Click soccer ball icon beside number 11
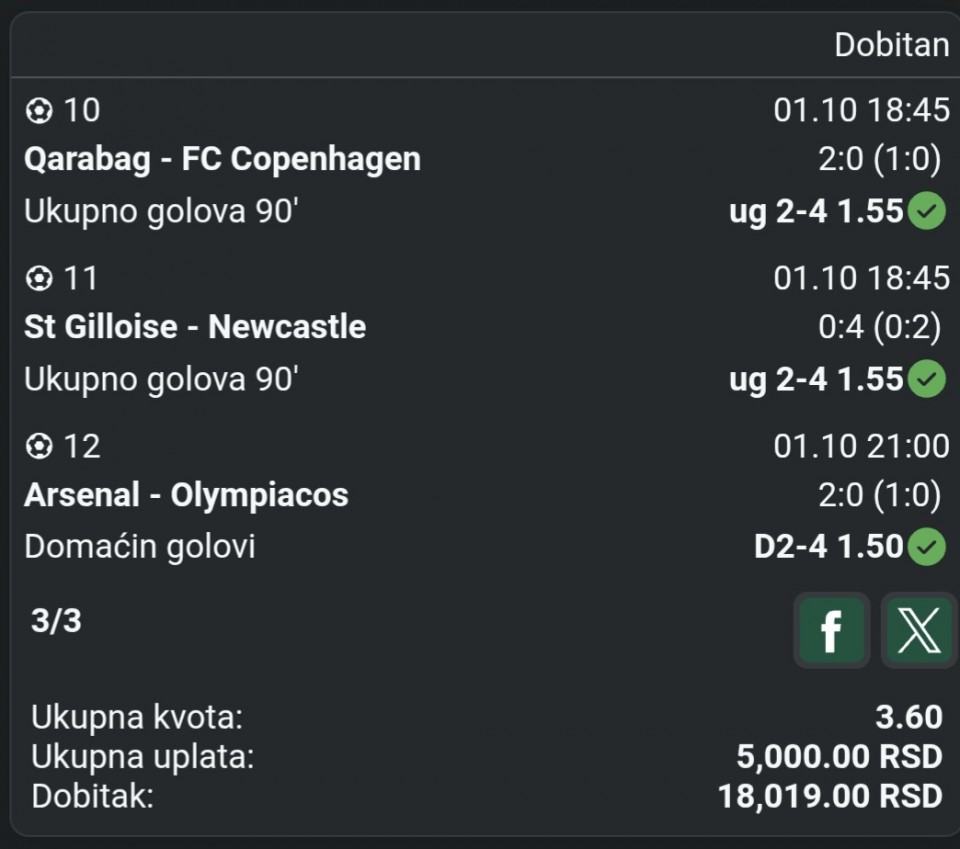960x849 pixels. pos(39,278)
